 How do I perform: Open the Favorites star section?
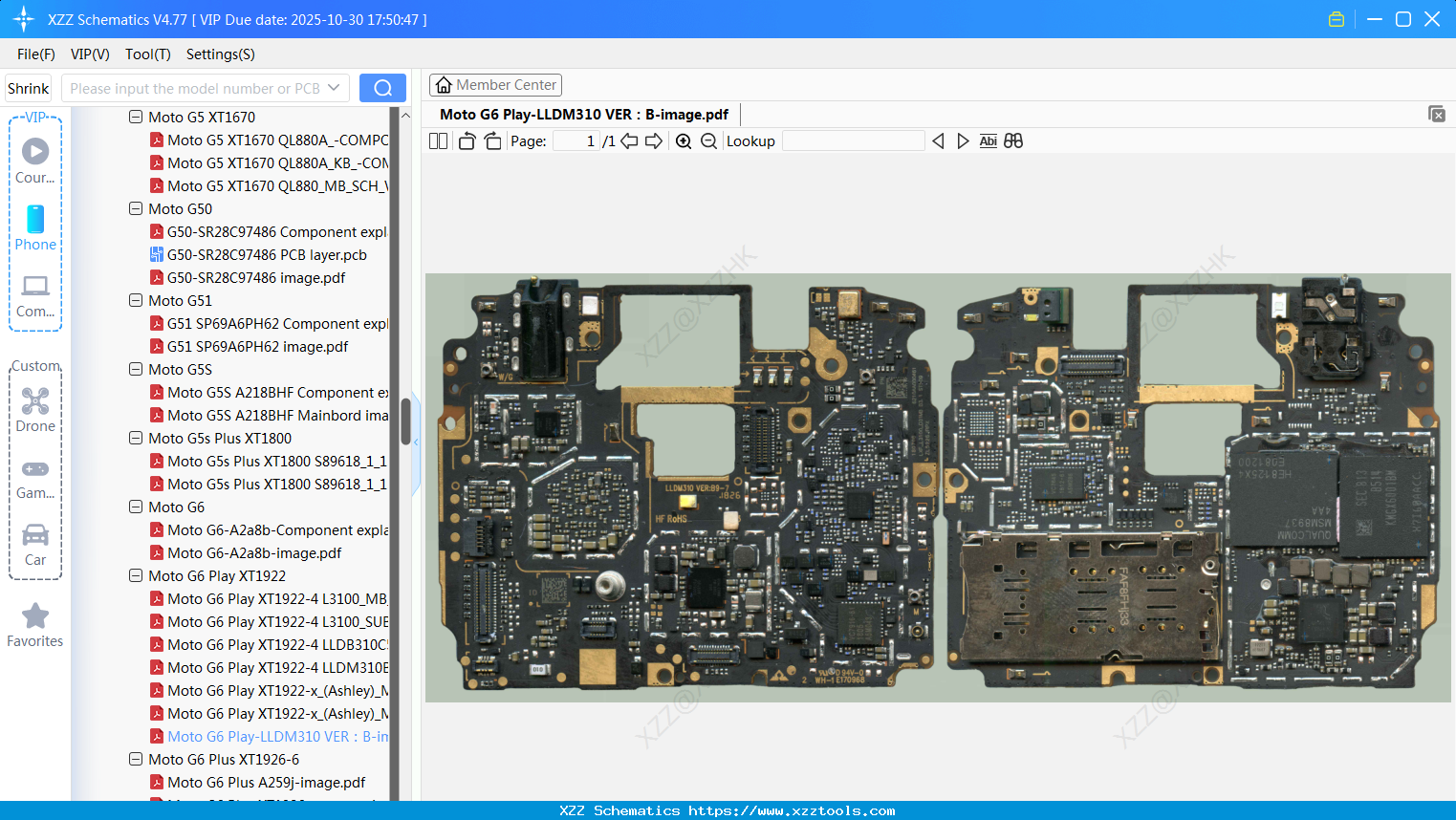click(x=35, y=625)
